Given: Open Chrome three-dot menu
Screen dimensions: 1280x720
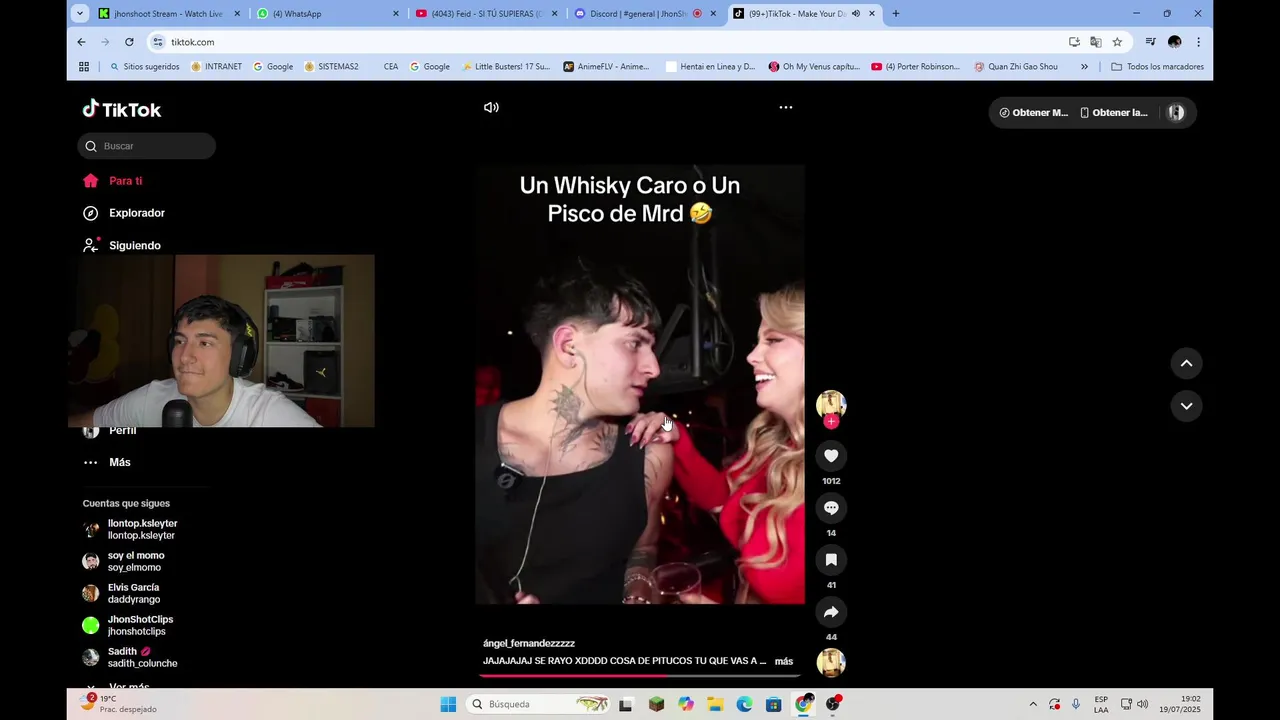Looking at the screenshot, I should coord(1198,42).
